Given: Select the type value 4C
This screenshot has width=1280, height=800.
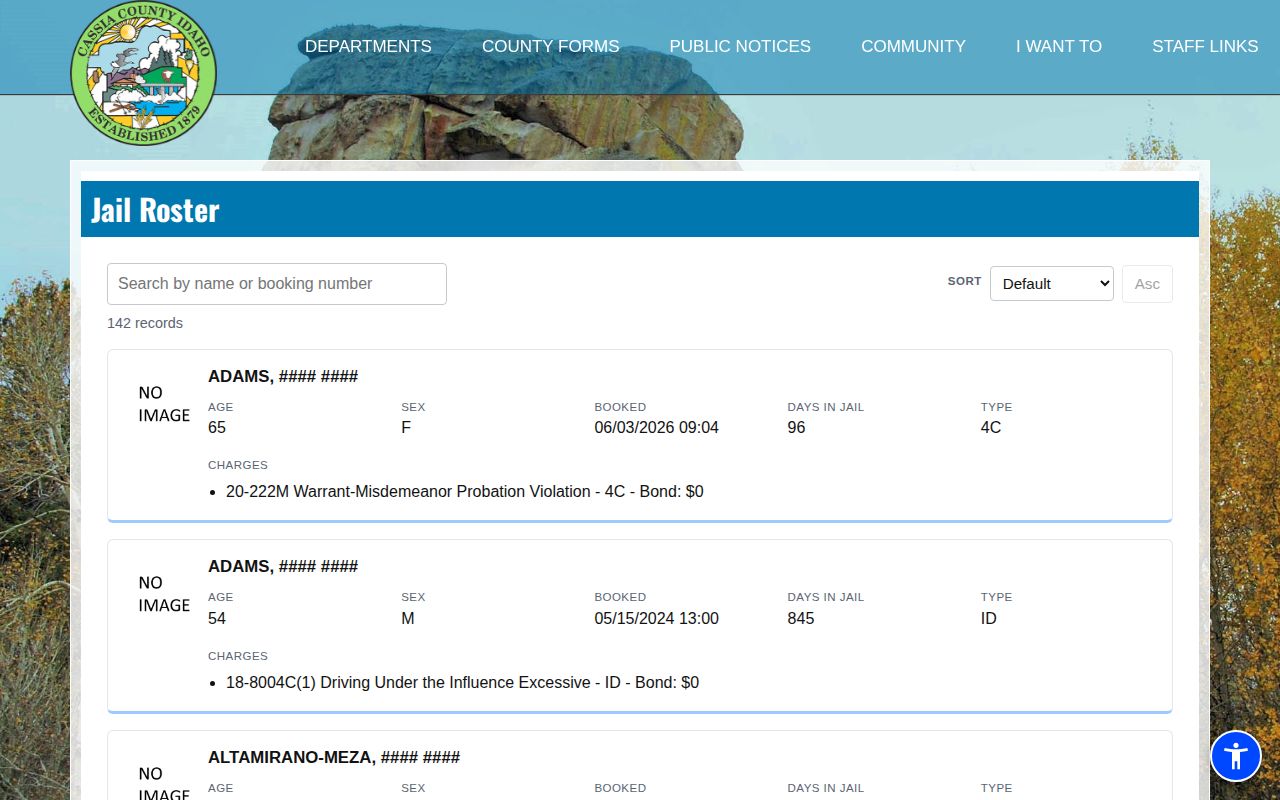Looking at the screenshot, I should click(x=990, y=428).
